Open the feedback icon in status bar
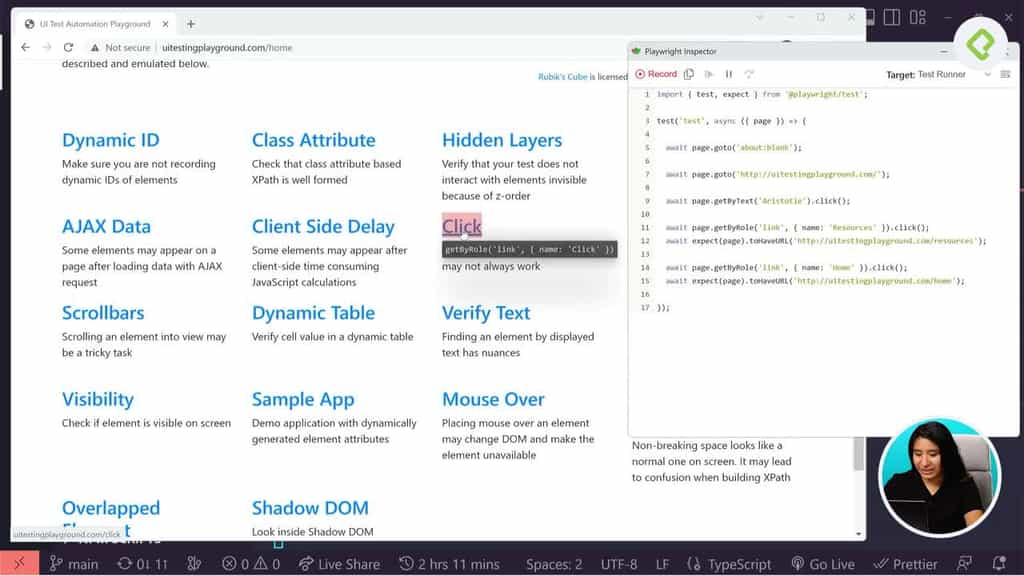The image size is (1024, 576). [x=964, y=563]
